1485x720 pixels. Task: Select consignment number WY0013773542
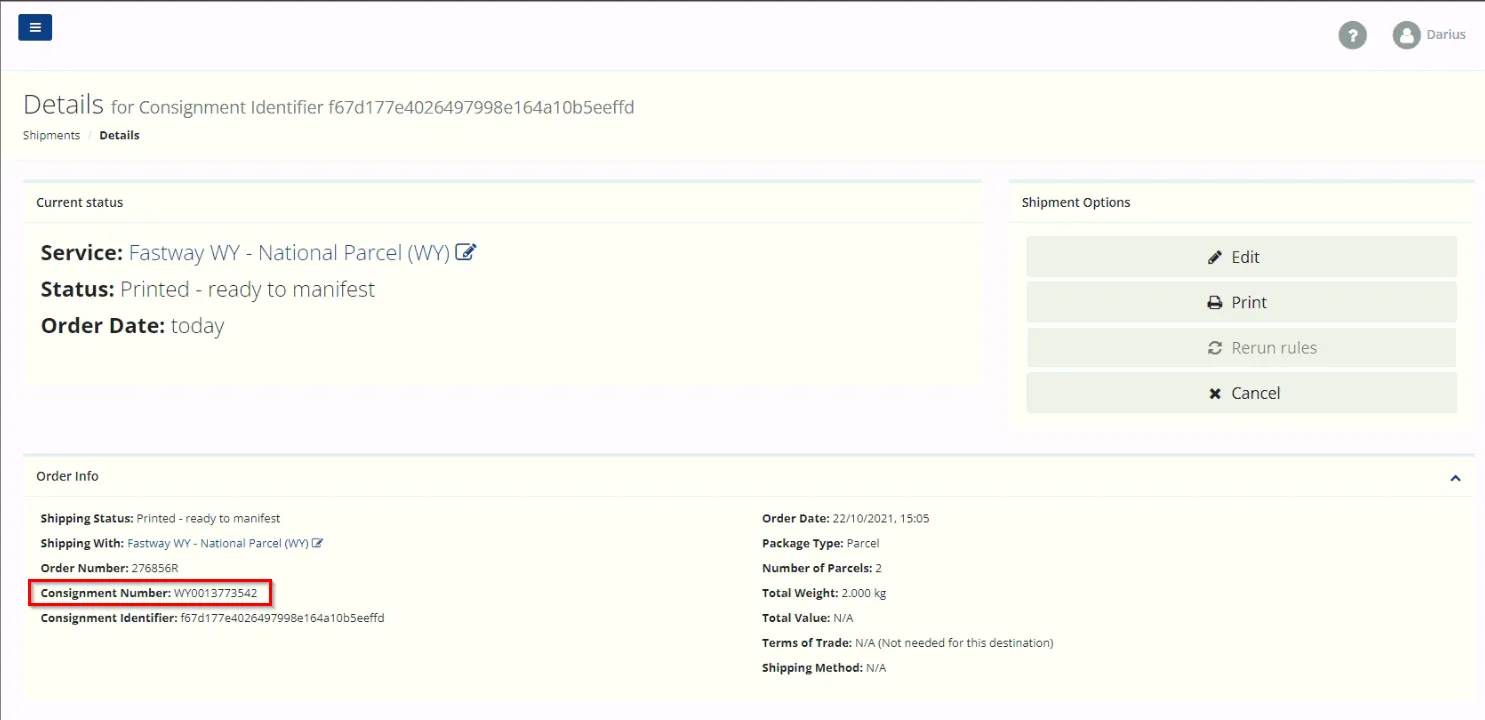coord(215,593)
